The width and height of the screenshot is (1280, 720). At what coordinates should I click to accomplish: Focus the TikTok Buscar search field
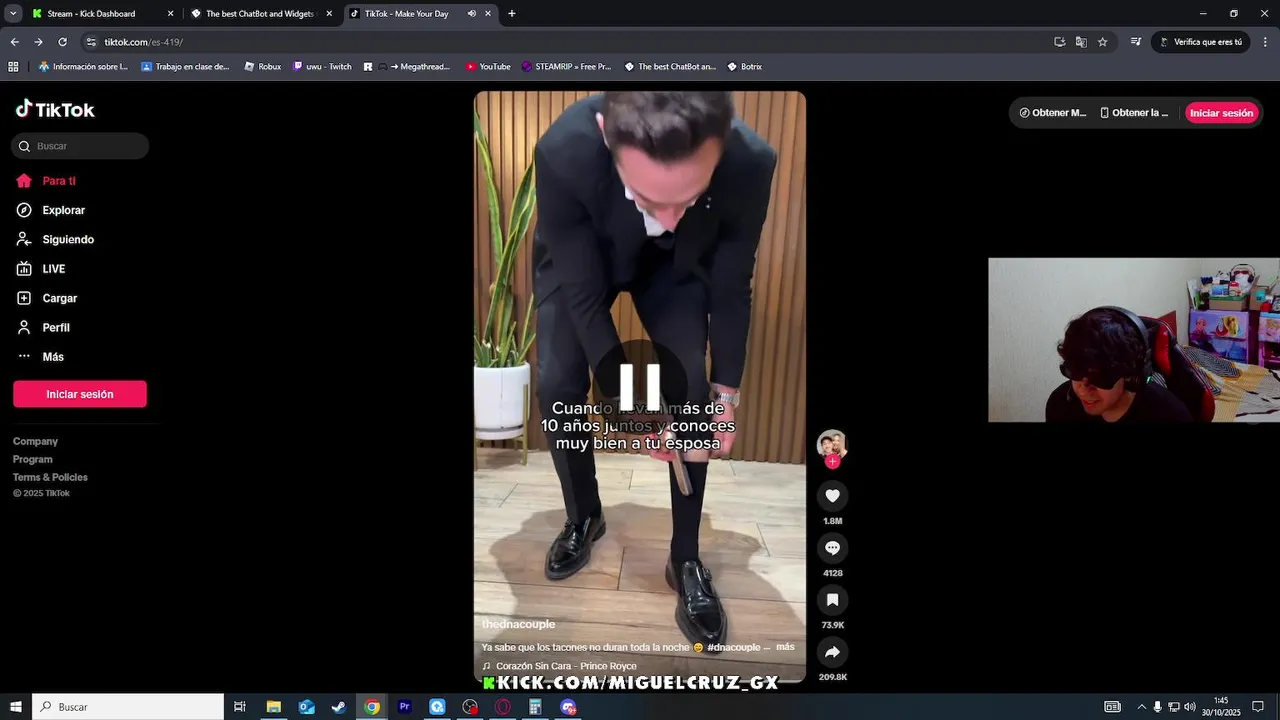click(x=80, y=146)
